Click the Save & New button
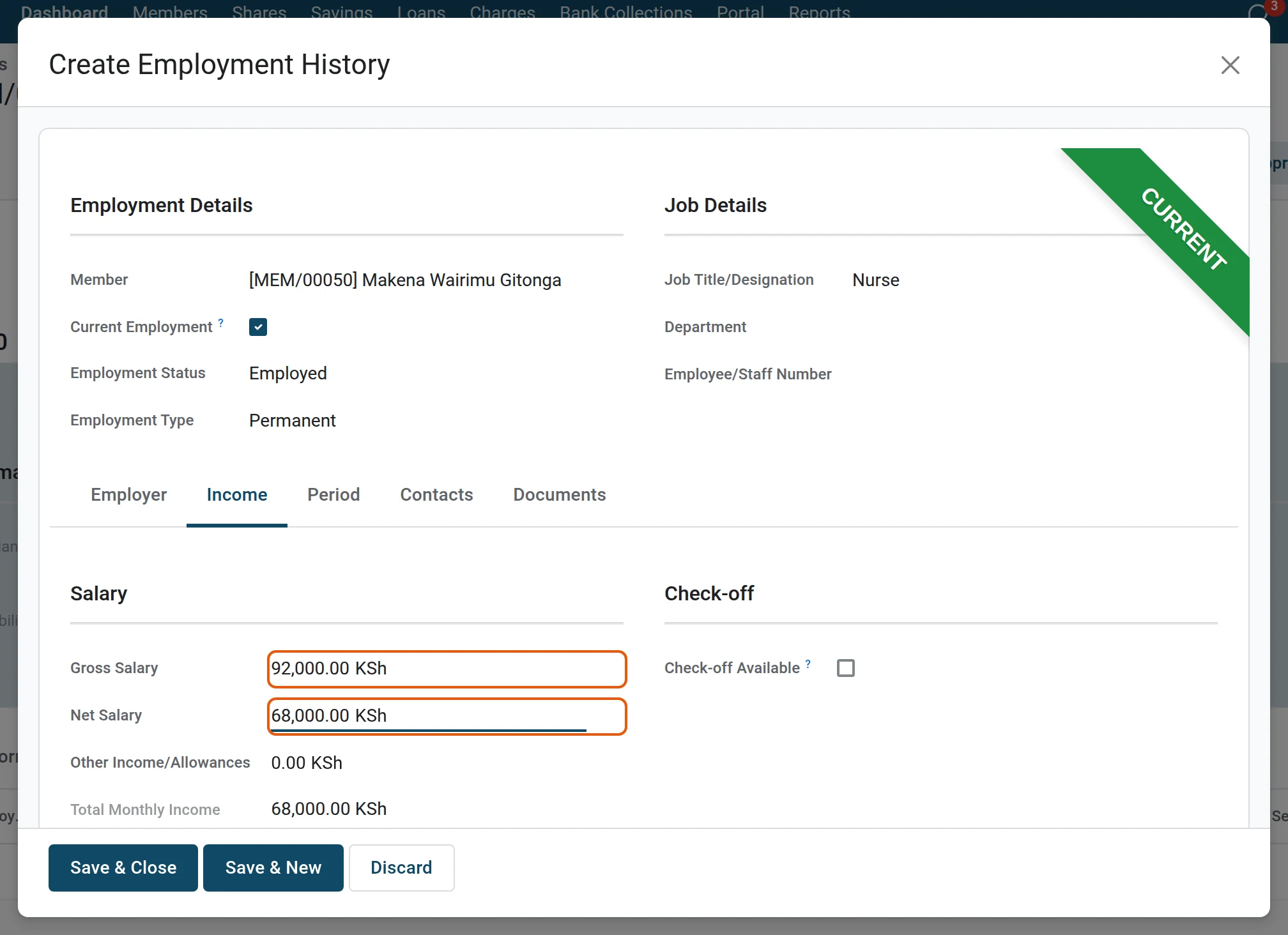The width and height of the screenshot is (1288, 935). coord(273,868)
